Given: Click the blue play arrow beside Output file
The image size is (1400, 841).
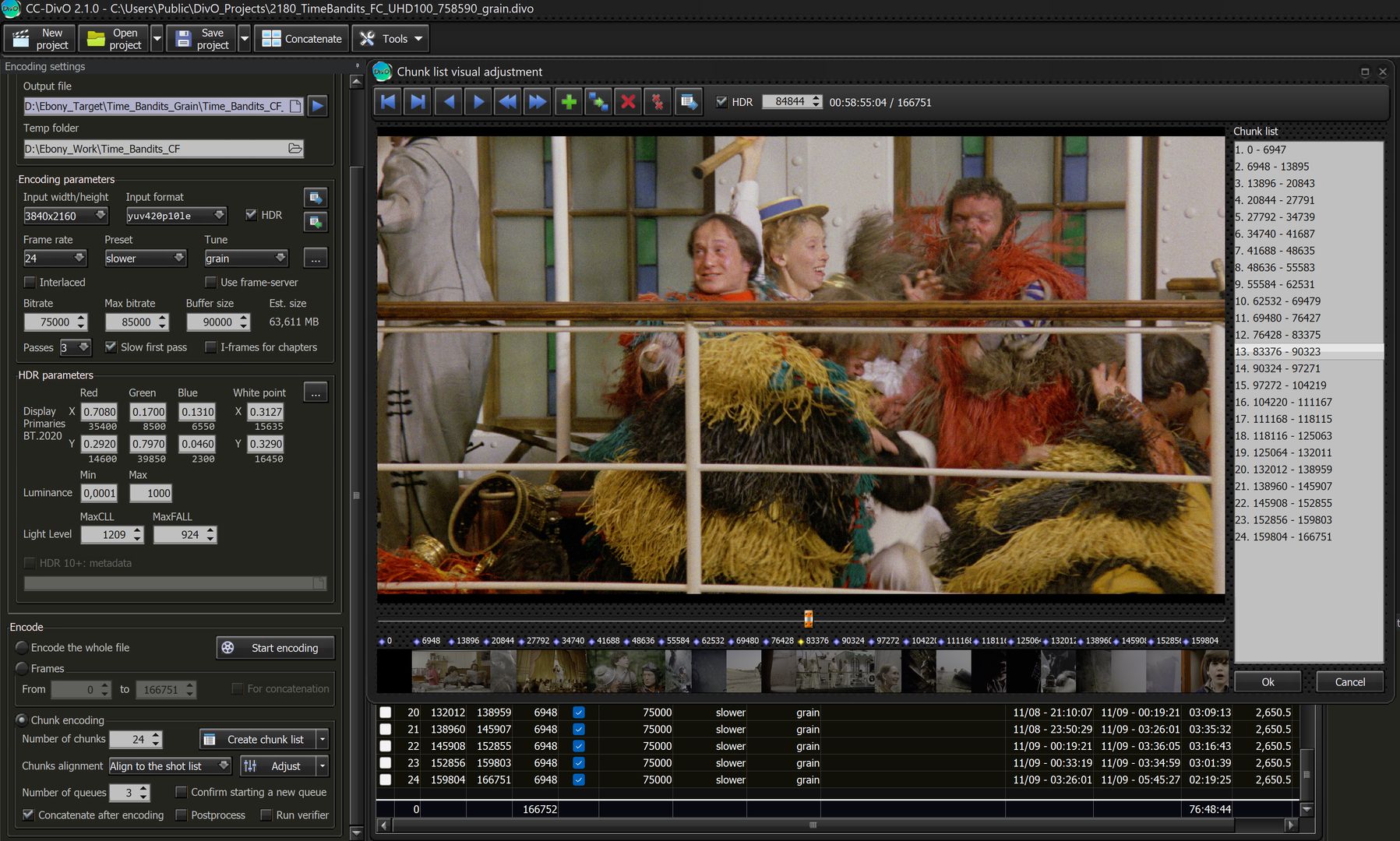Looking at the screenshot, I should coord(318,106).
